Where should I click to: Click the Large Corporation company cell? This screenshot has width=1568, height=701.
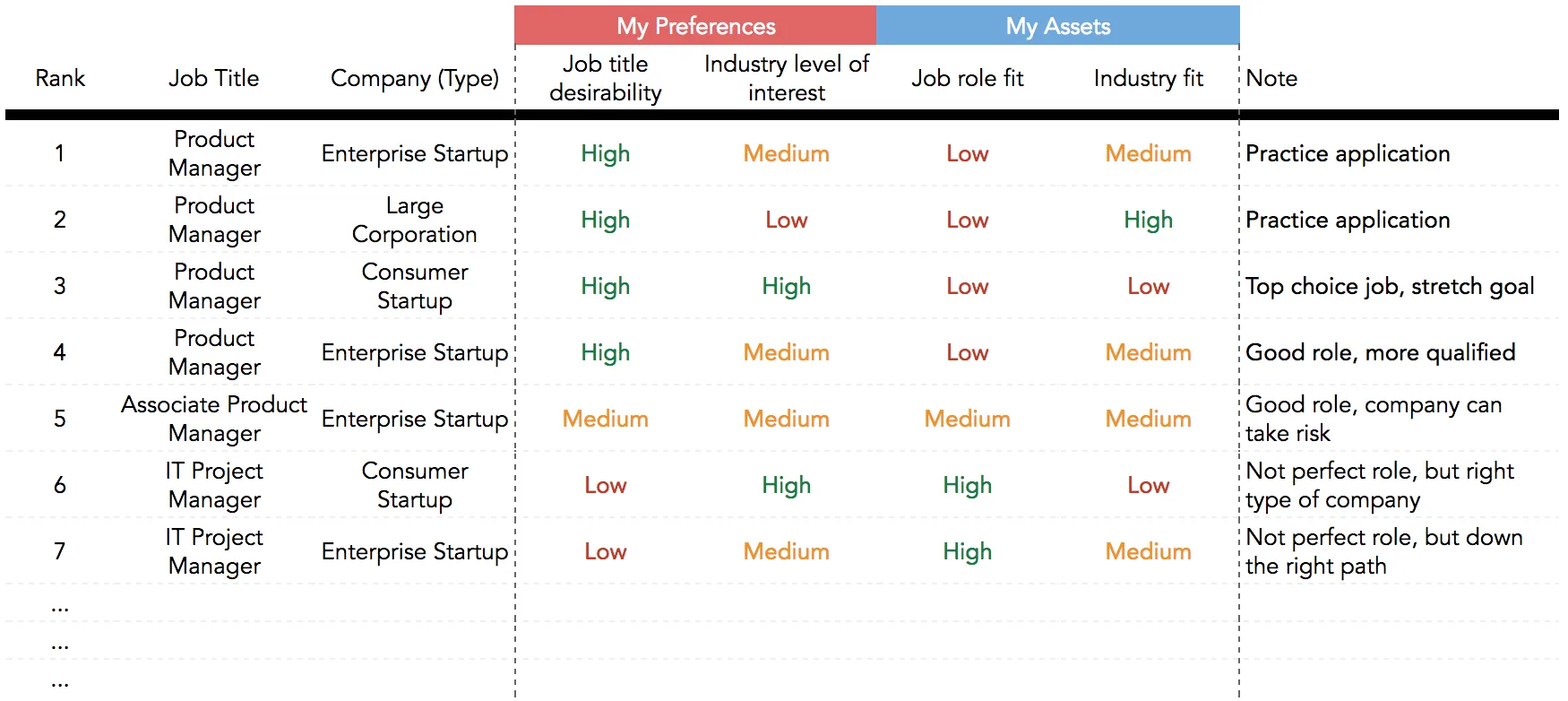[414, 220]
